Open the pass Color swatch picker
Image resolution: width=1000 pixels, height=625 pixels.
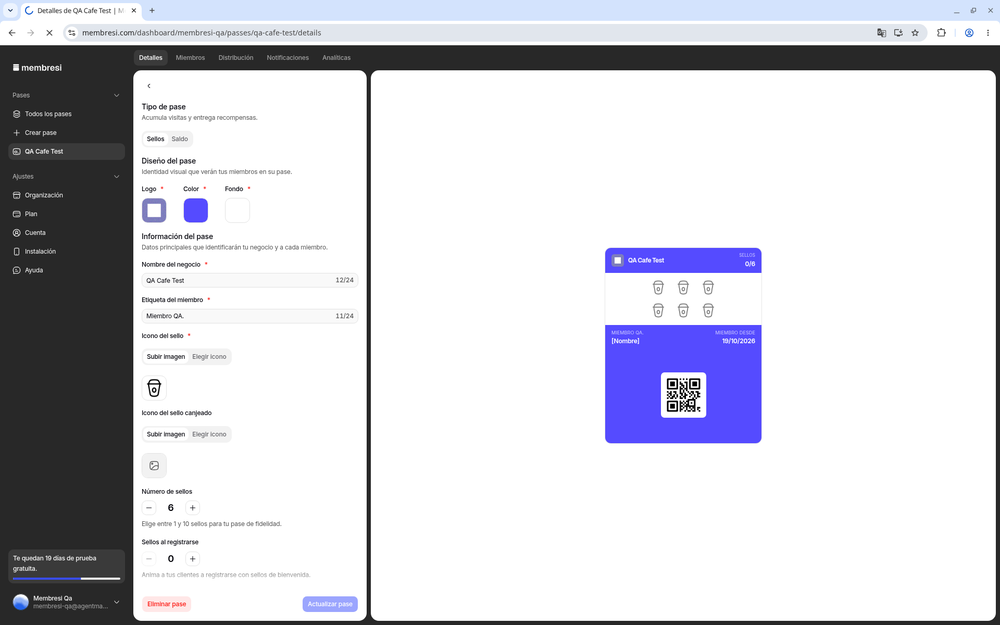[196, 210]
